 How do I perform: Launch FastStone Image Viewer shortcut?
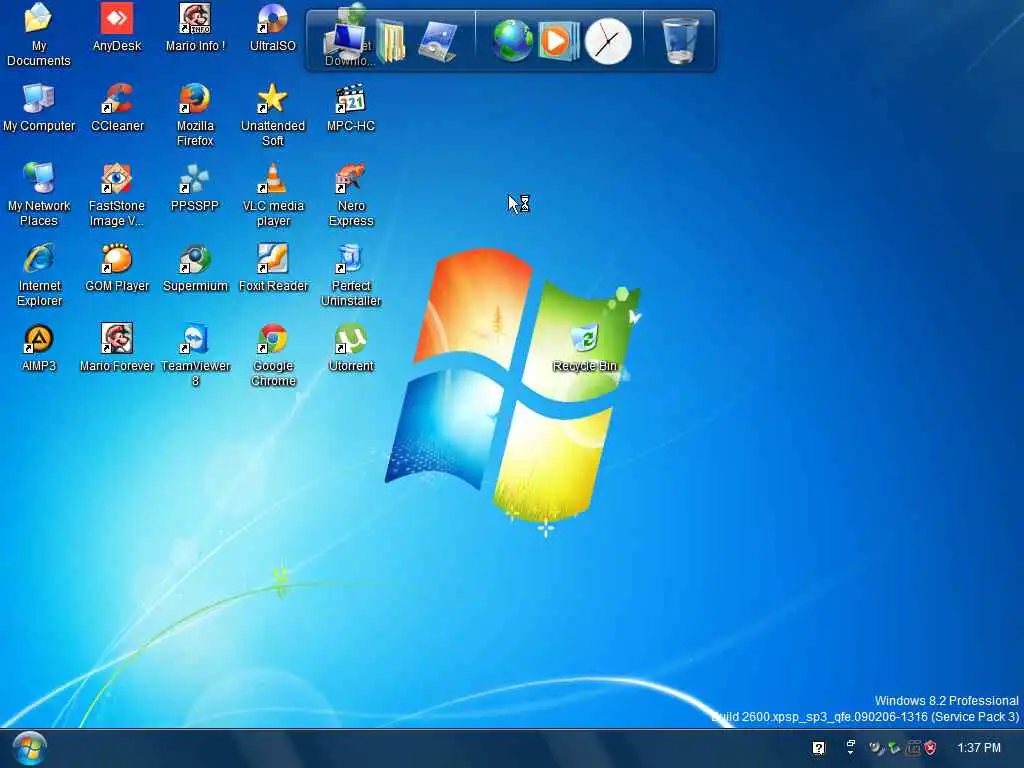(x=116, y=195)
